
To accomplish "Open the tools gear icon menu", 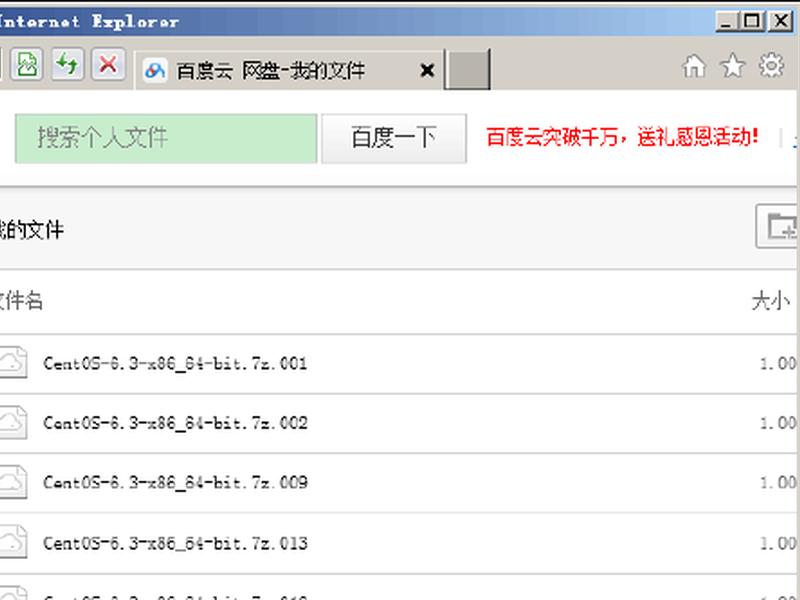I will pos(771,65).
